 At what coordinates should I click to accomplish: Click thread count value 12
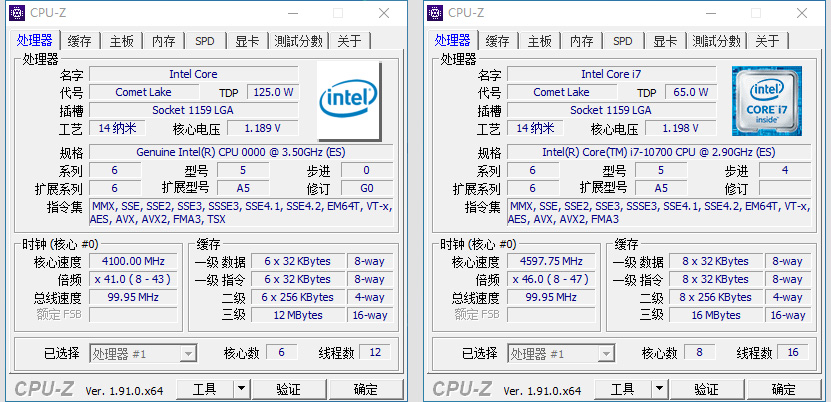(x=375, y=352)
